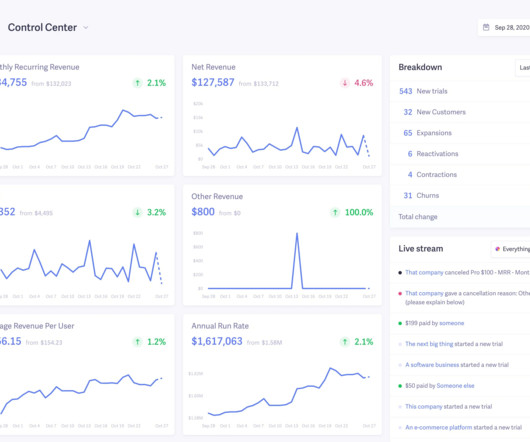Select the 31 Churns row
Image resolution: width=530 pixels, height=442 pixels.
click(460, 196)
